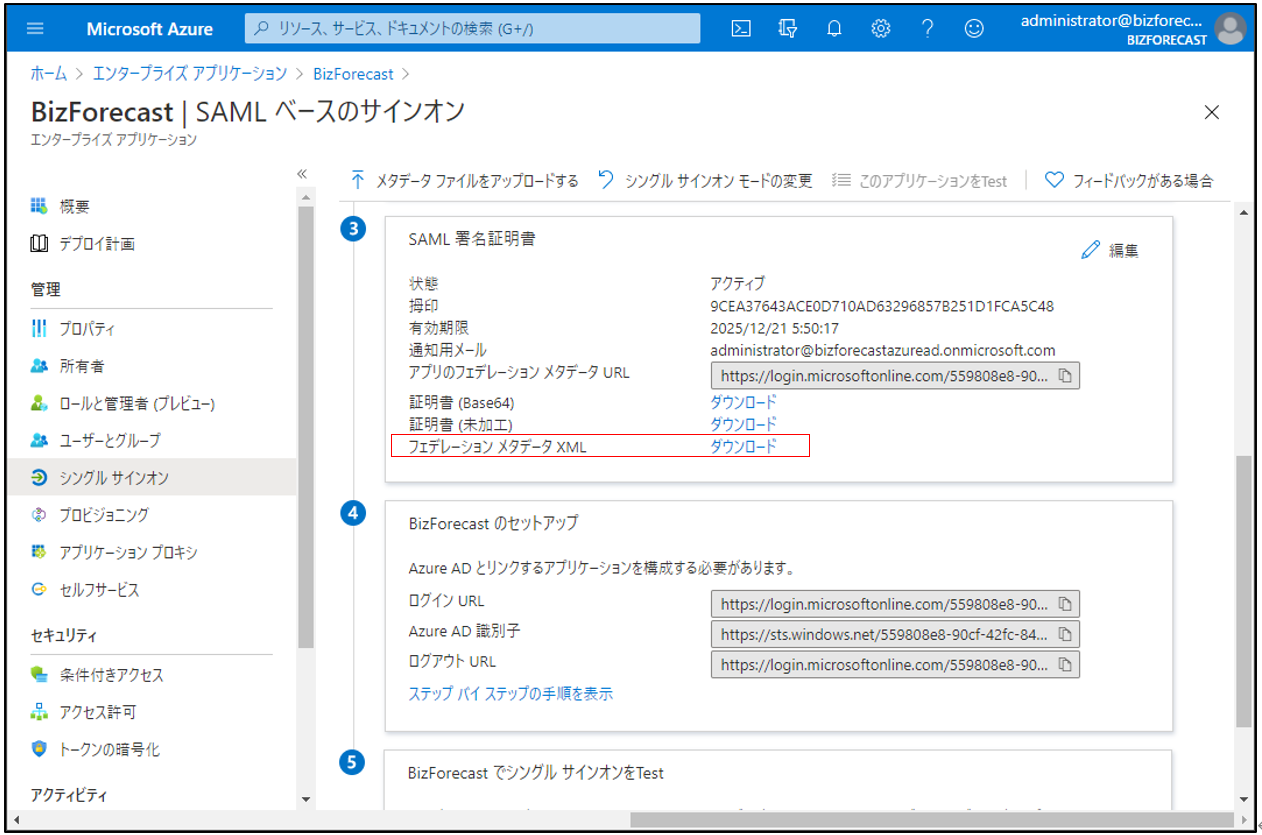The image size is (1262, 835).
Task: Click the help question mark icon
Action: click(927, 29)
